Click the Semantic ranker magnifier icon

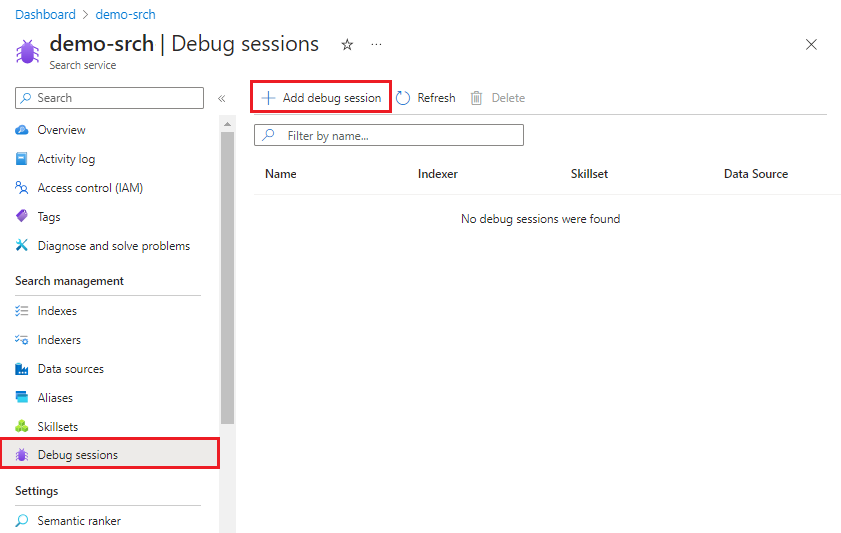tap(22, 521)
